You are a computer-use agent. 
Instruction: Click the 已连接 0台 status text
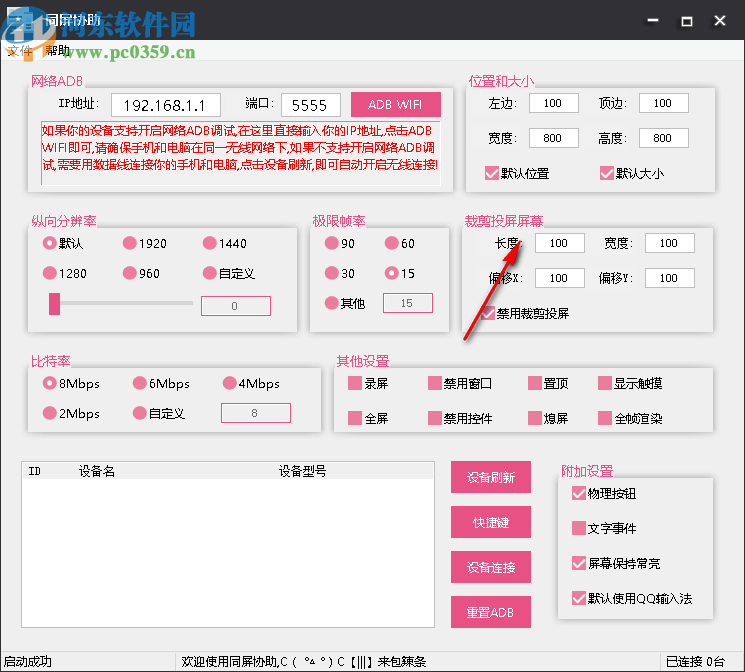coord(695,662)
